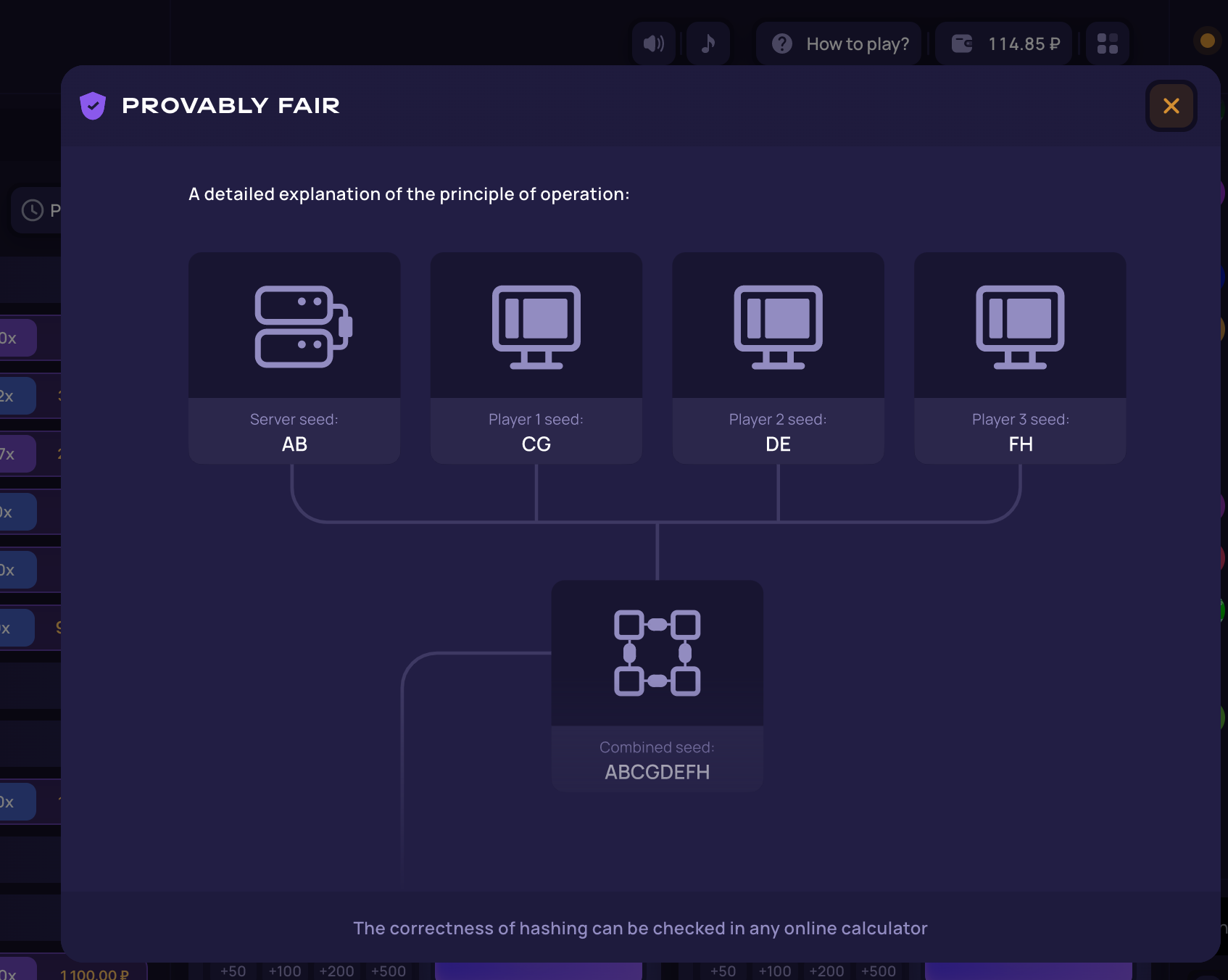Image resolution: width=1228 pixels, height=980 pixels.
Task: Toggle background music with note icon
Action: (708, 43)
